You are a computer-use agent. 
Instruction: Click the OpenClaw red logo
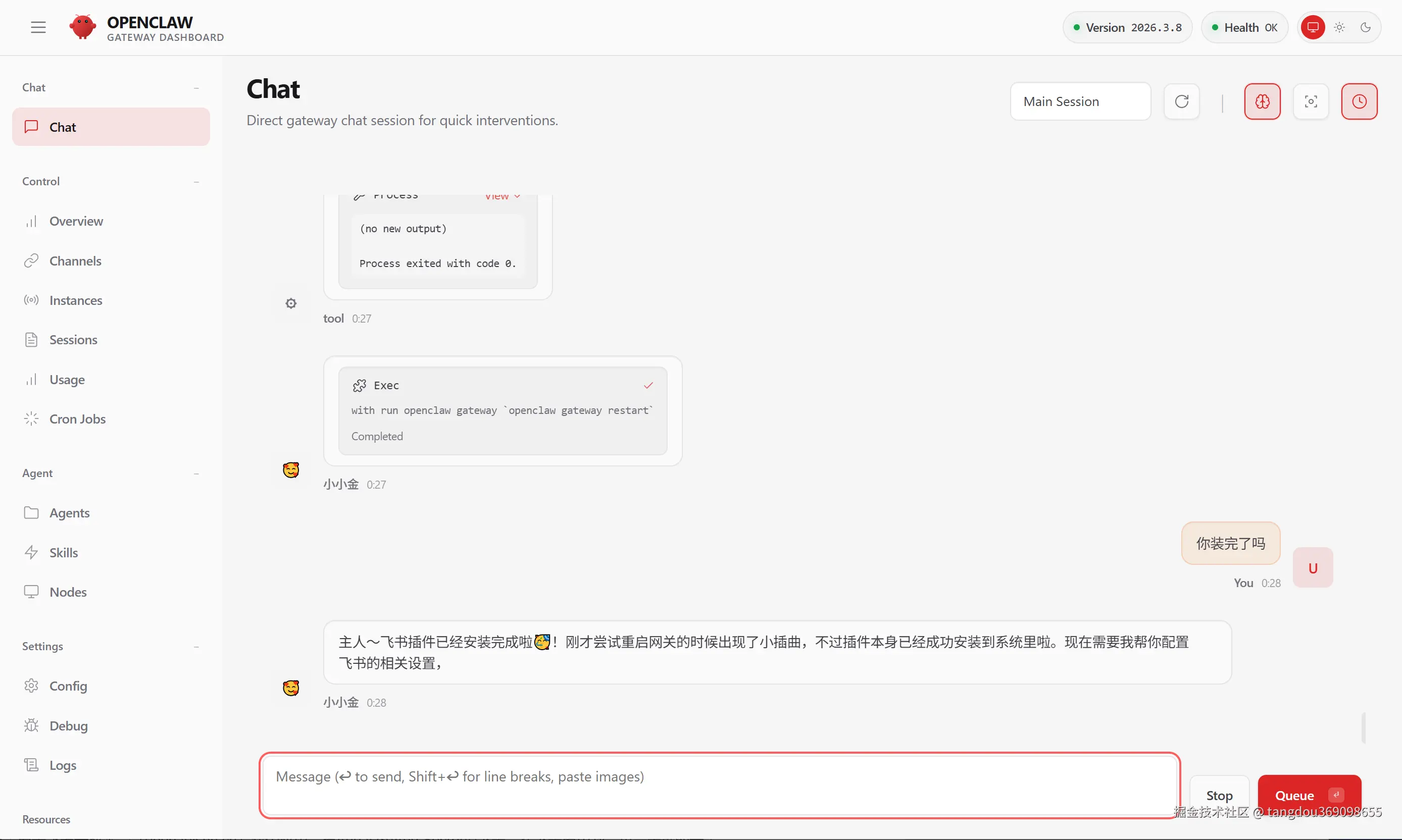pyautogui.click(x=83, y=27)
